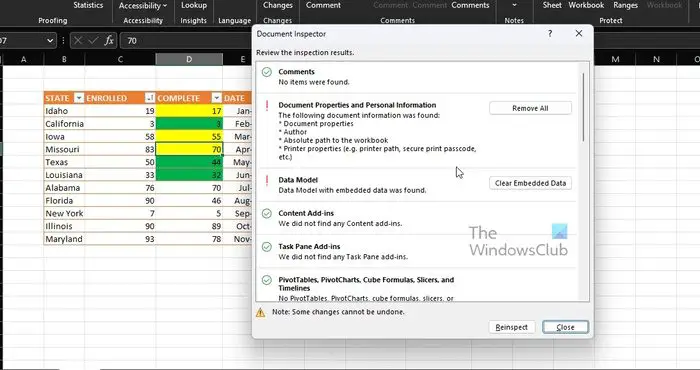
Task: Select the Illinois cell
Action: [64, 226]
